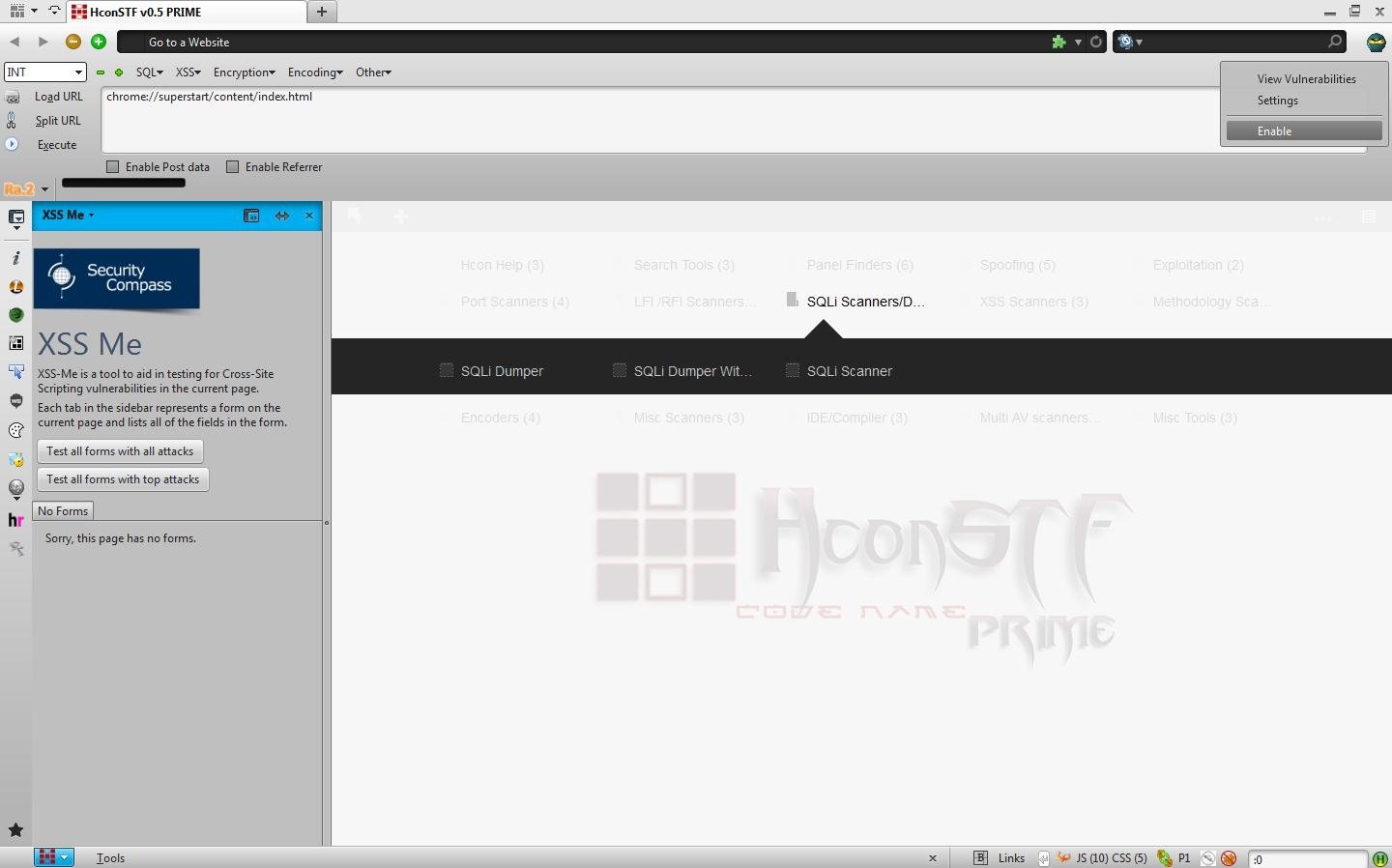Open the hr tool from the sidebar

(x=15, y=519)
